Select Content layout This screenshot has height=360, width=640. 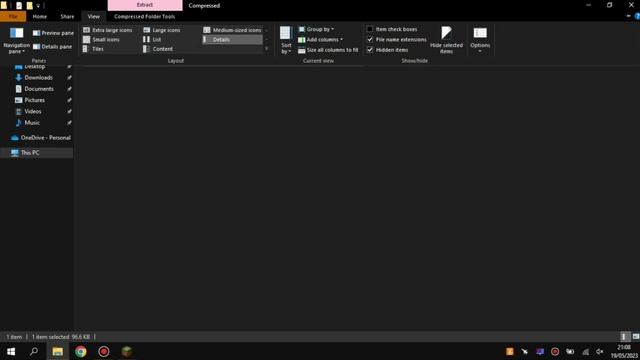pyautogui.click(x=158, y=49)
